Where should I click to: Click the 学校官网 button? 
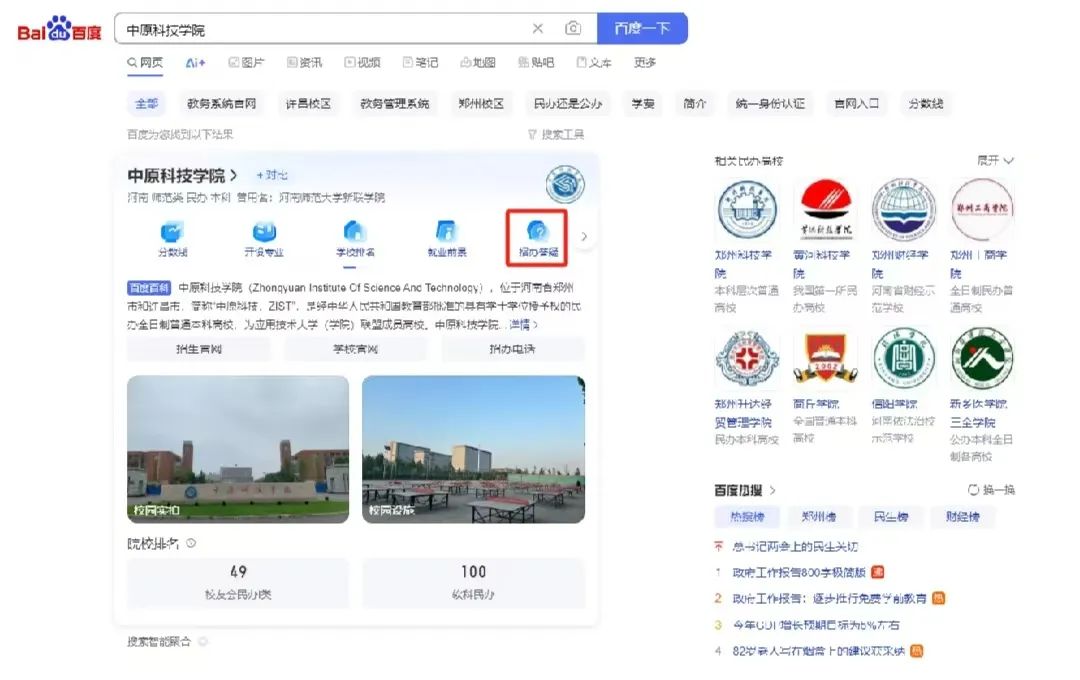pos(355,349)
